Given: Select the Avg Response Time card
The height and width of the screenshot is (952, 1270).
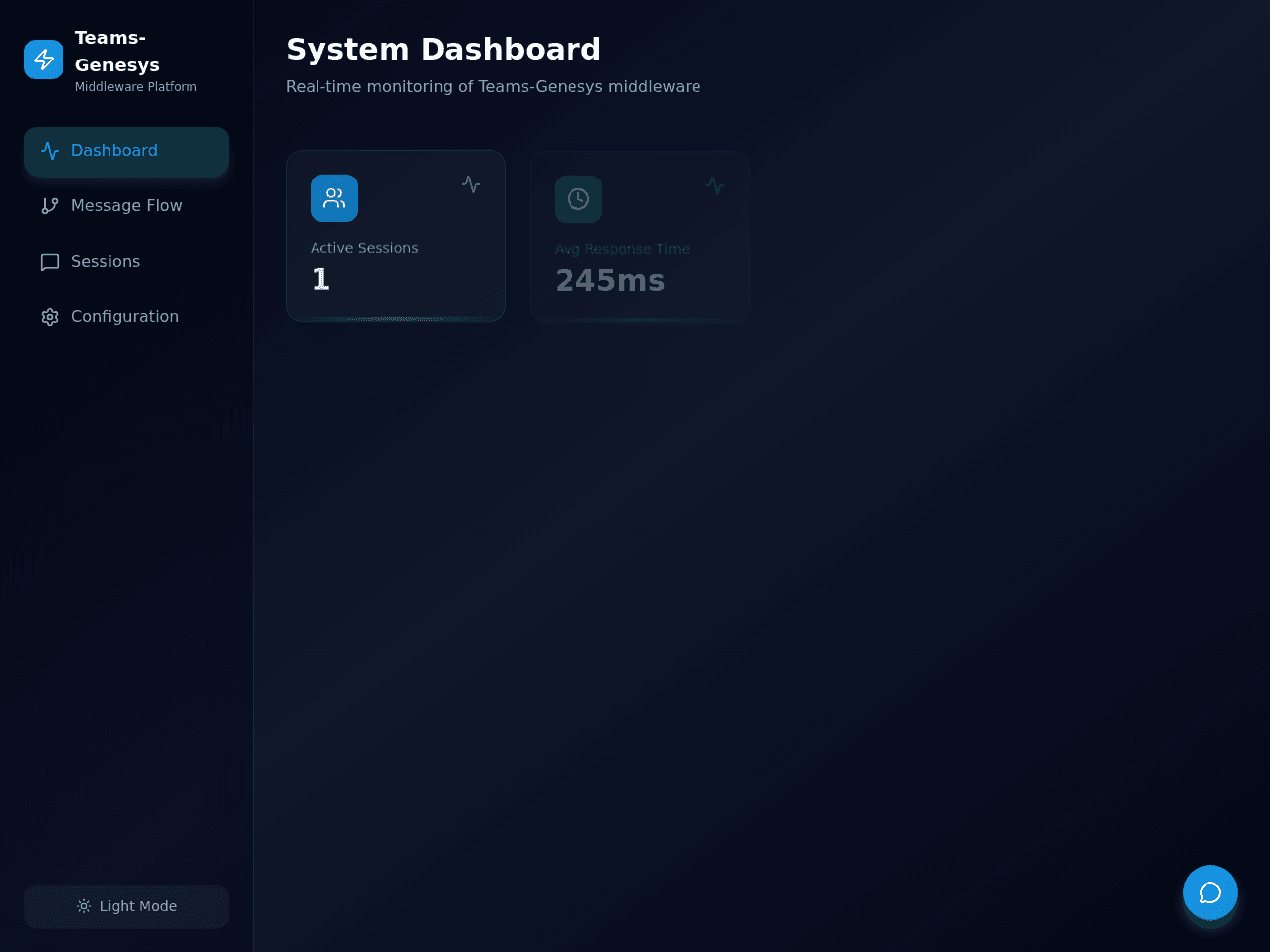Looking at the screenshot, I should 640,237.
